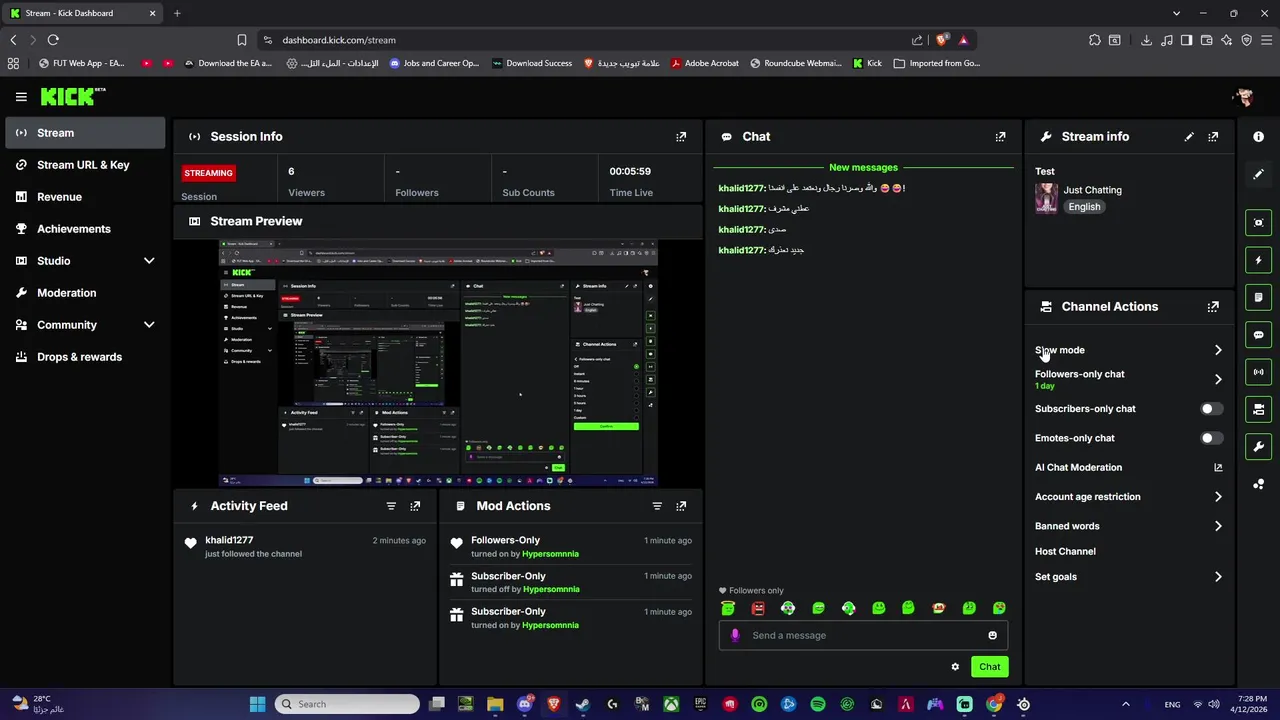Jump to New messages in chat
The height and width of the screenshot is (720, 1280).
tap(863, 168)
